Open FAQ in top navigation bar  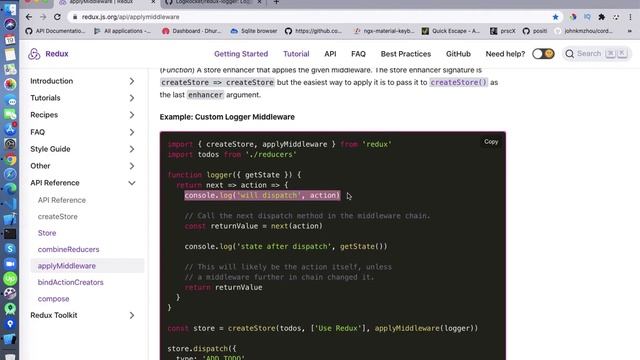pyautogui.click(x=358, y=54)
